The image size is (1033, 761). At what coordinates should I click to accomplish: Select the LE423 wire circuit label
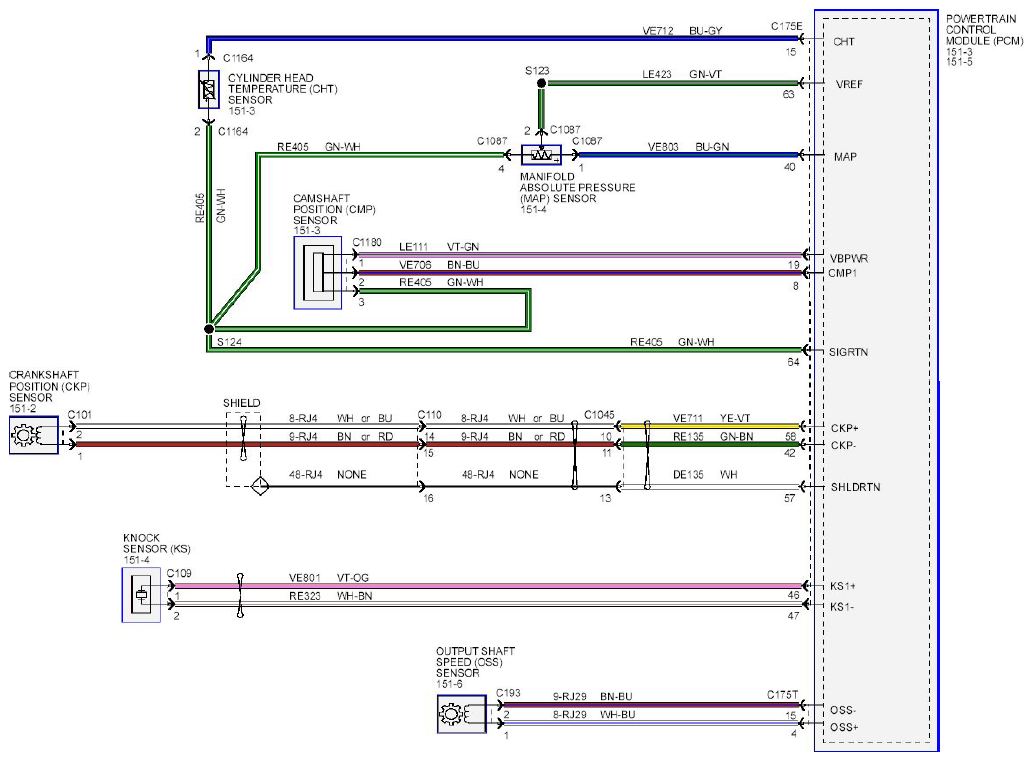657,74
